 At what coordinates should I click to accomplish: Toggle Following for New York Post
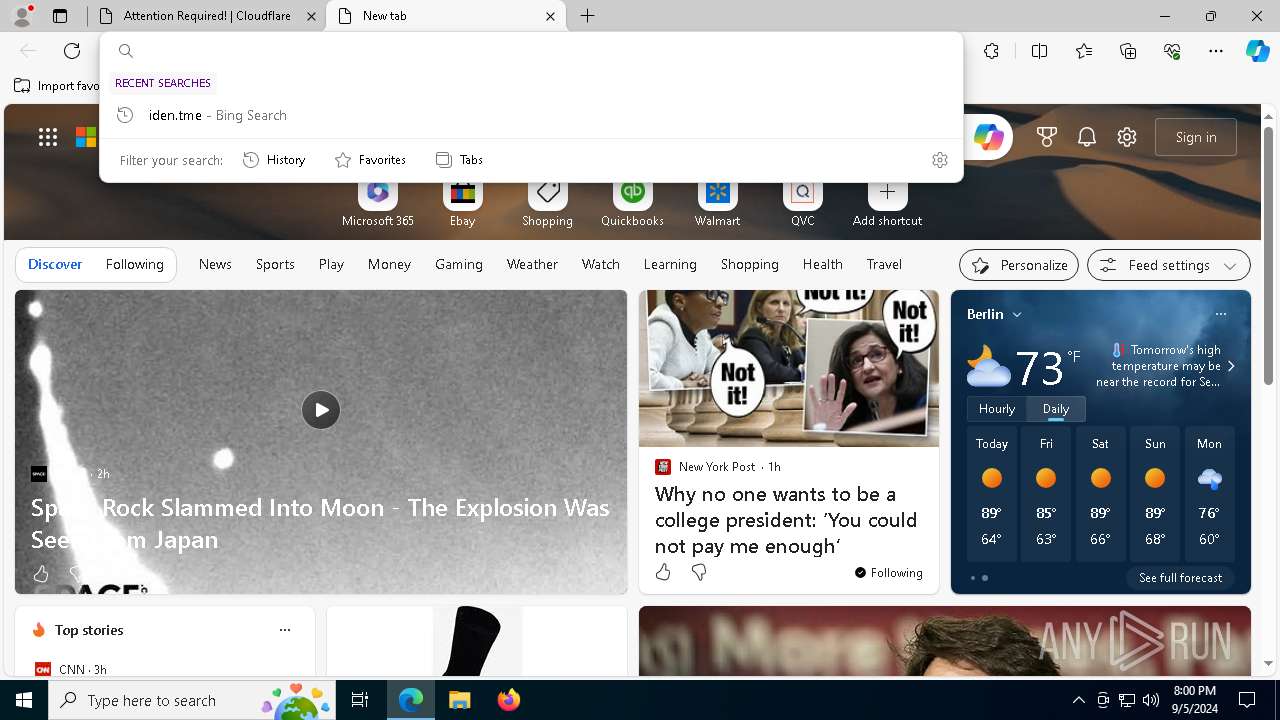pyautogui.click(x=888, y=573)
